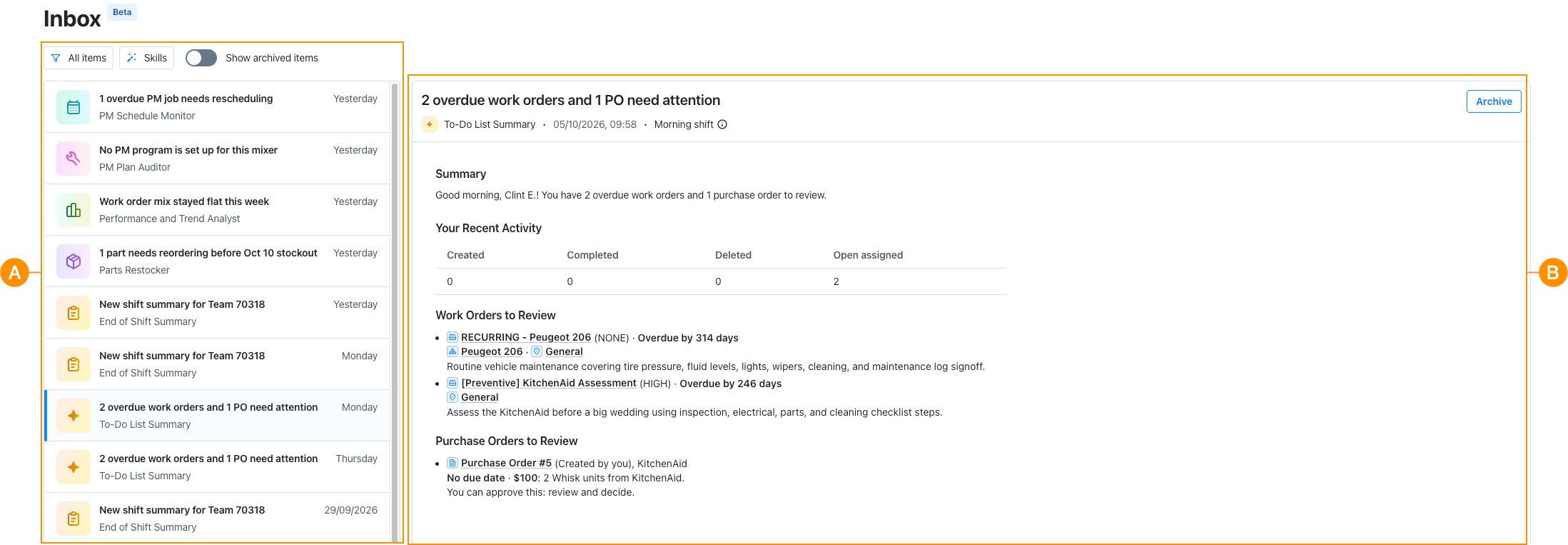Open Purchase Order #5 link
This screenshot has height=545, width=1568.
click(506, 463)
